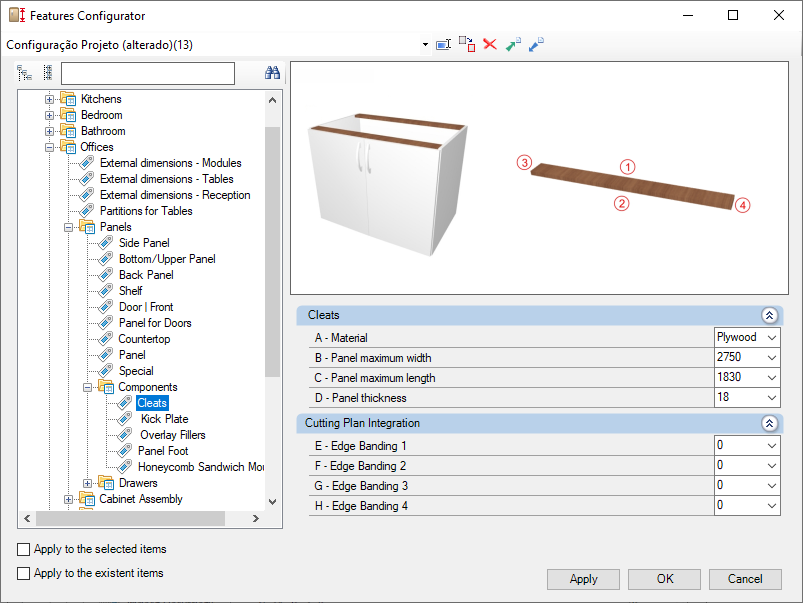This screenshot has height=613, width=812.
Task: Click the Cancel button
Action: point(745,579)
